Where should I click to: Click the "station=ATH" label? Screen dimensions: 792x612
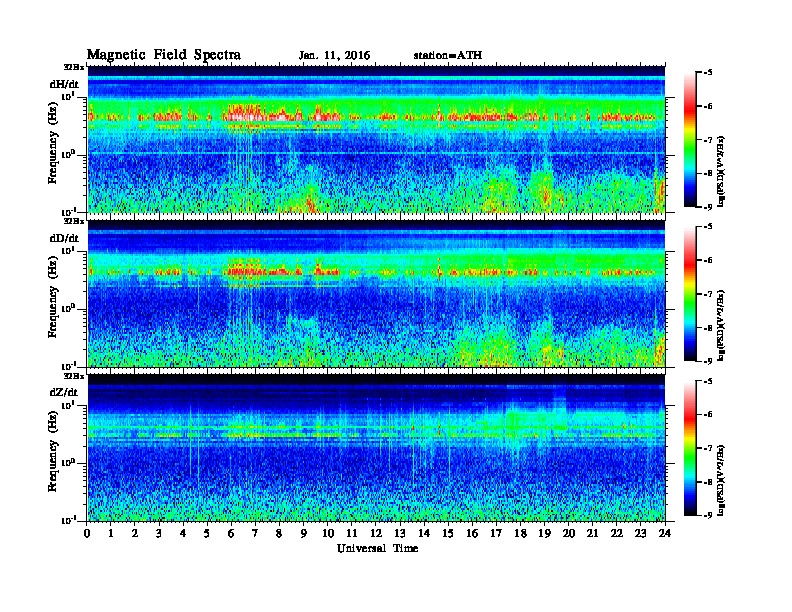[x=448, y=55]
